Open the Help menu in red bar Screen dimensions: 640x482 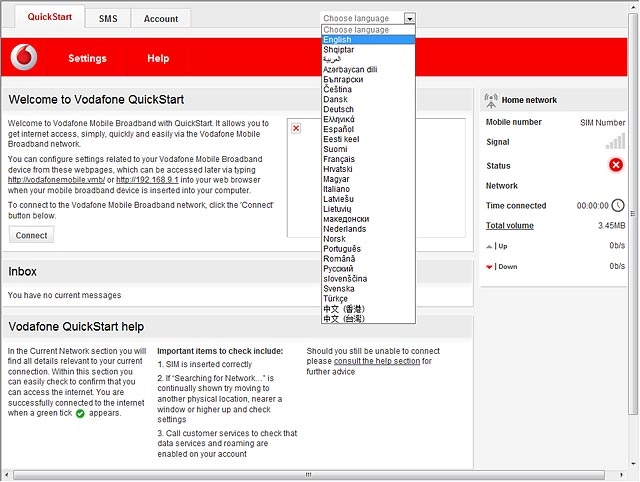(158, 58)
